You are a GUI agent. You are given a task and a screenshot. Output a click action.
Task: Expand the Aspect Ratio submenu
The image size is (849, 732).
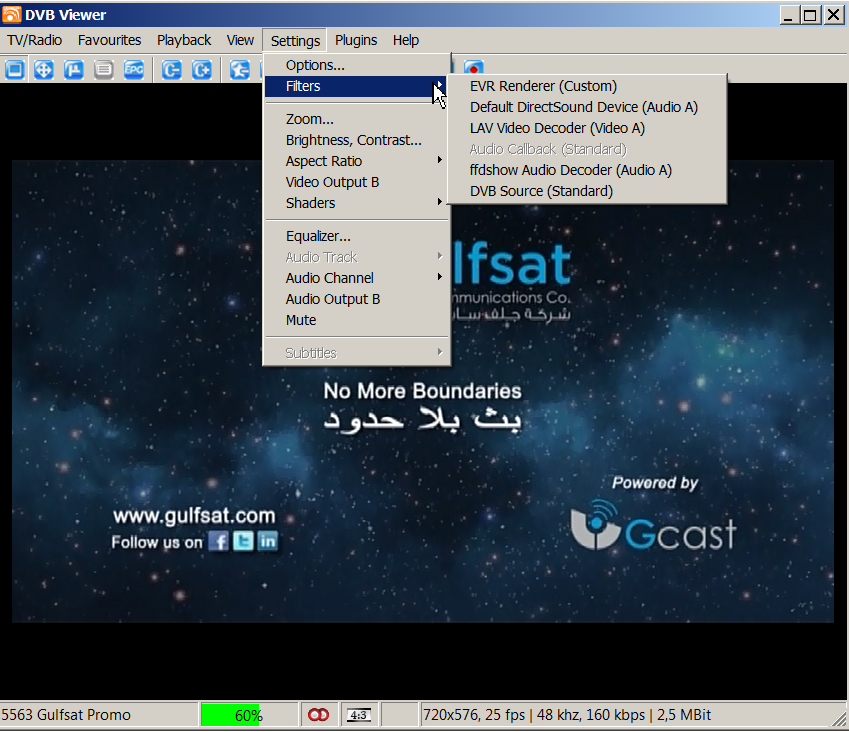[x=324, y=161]
